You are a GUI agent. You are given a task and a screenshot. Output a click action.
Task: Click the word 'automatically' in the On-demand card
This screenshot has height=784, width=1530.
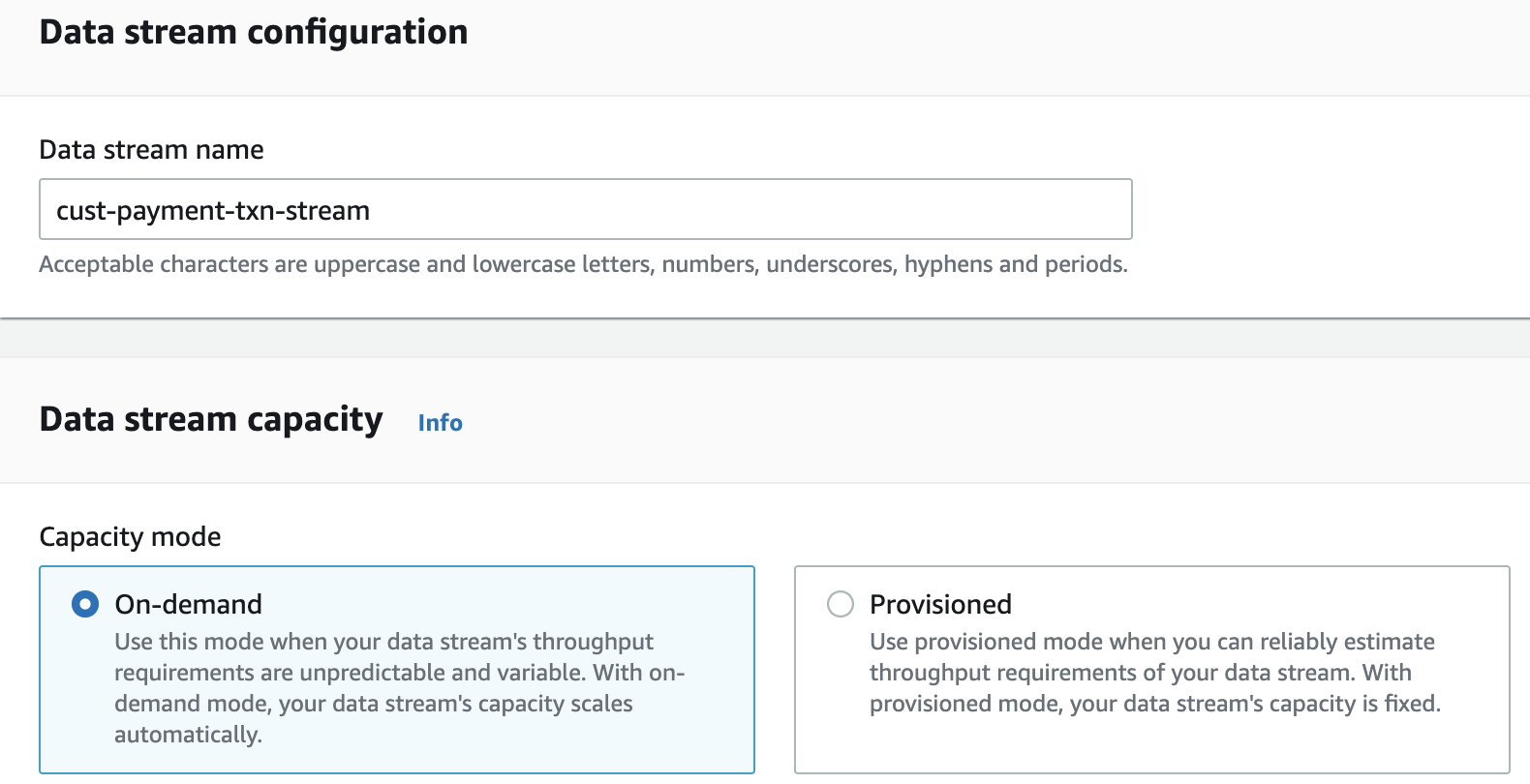[186, 735]
